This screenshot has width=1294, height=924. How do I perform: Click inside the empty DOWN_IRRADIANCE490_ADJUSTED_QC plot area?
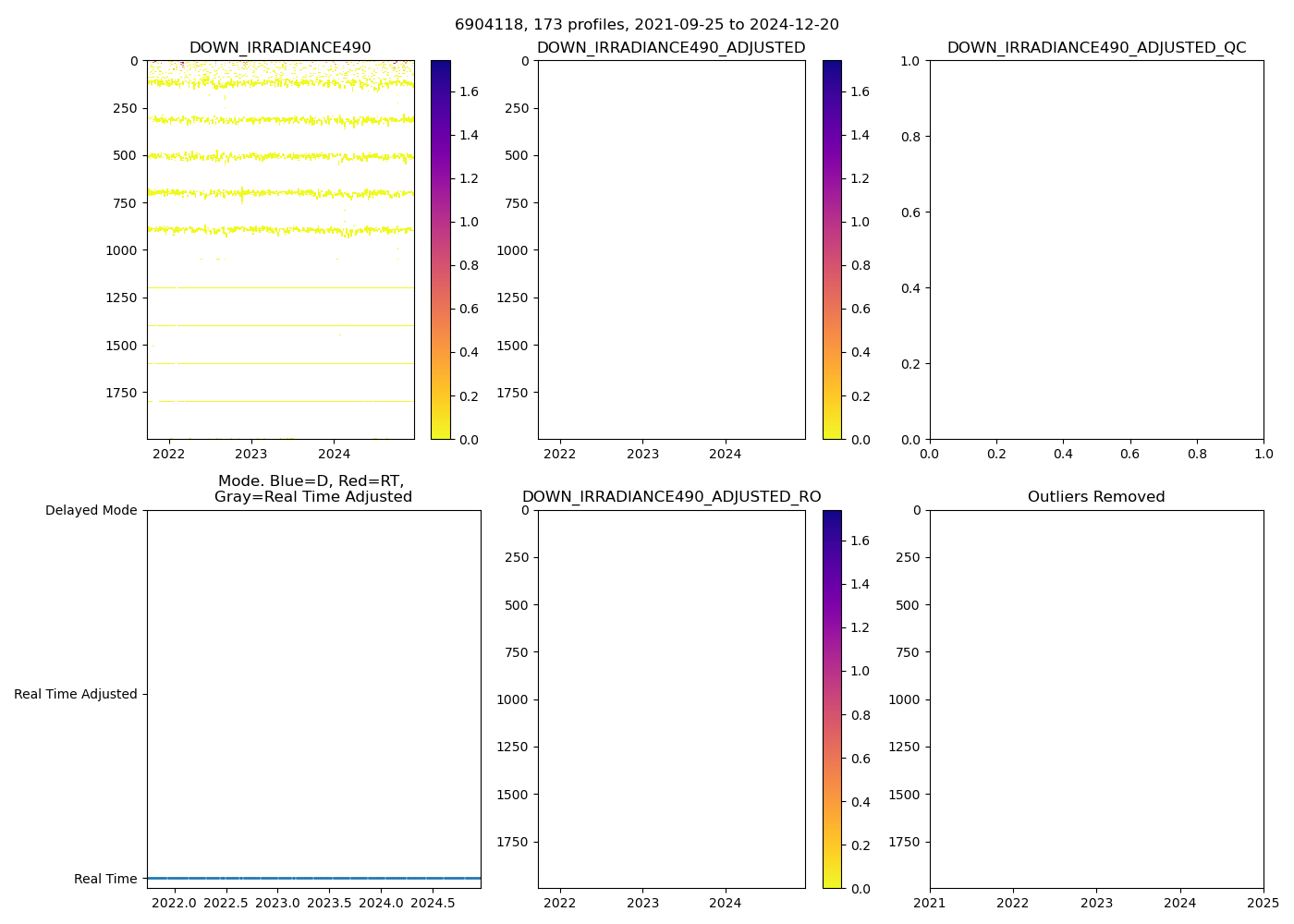1096,249
